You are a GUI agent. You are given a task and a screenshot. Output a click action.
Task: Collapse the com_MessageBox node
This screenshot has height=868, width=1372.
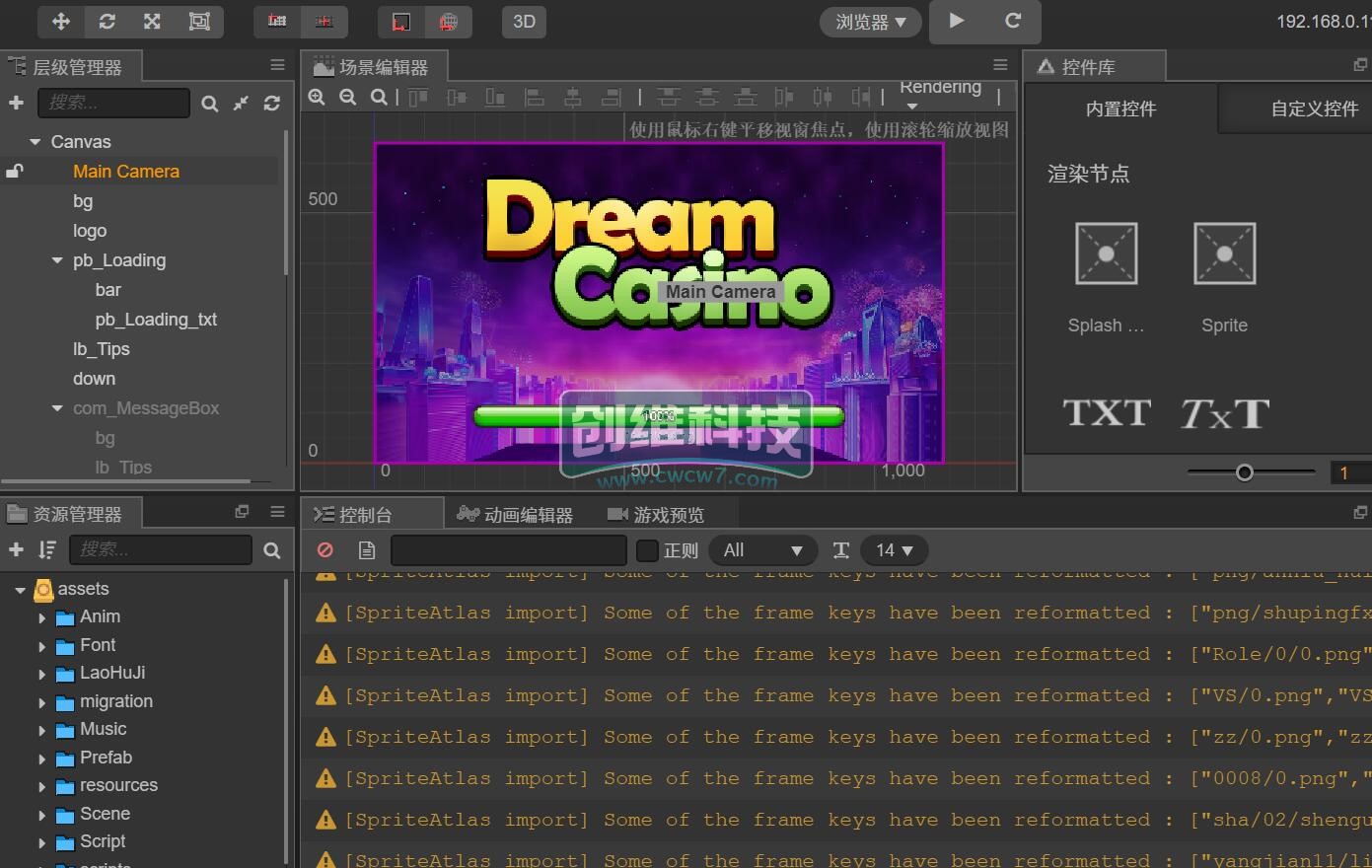click(57, 408)
